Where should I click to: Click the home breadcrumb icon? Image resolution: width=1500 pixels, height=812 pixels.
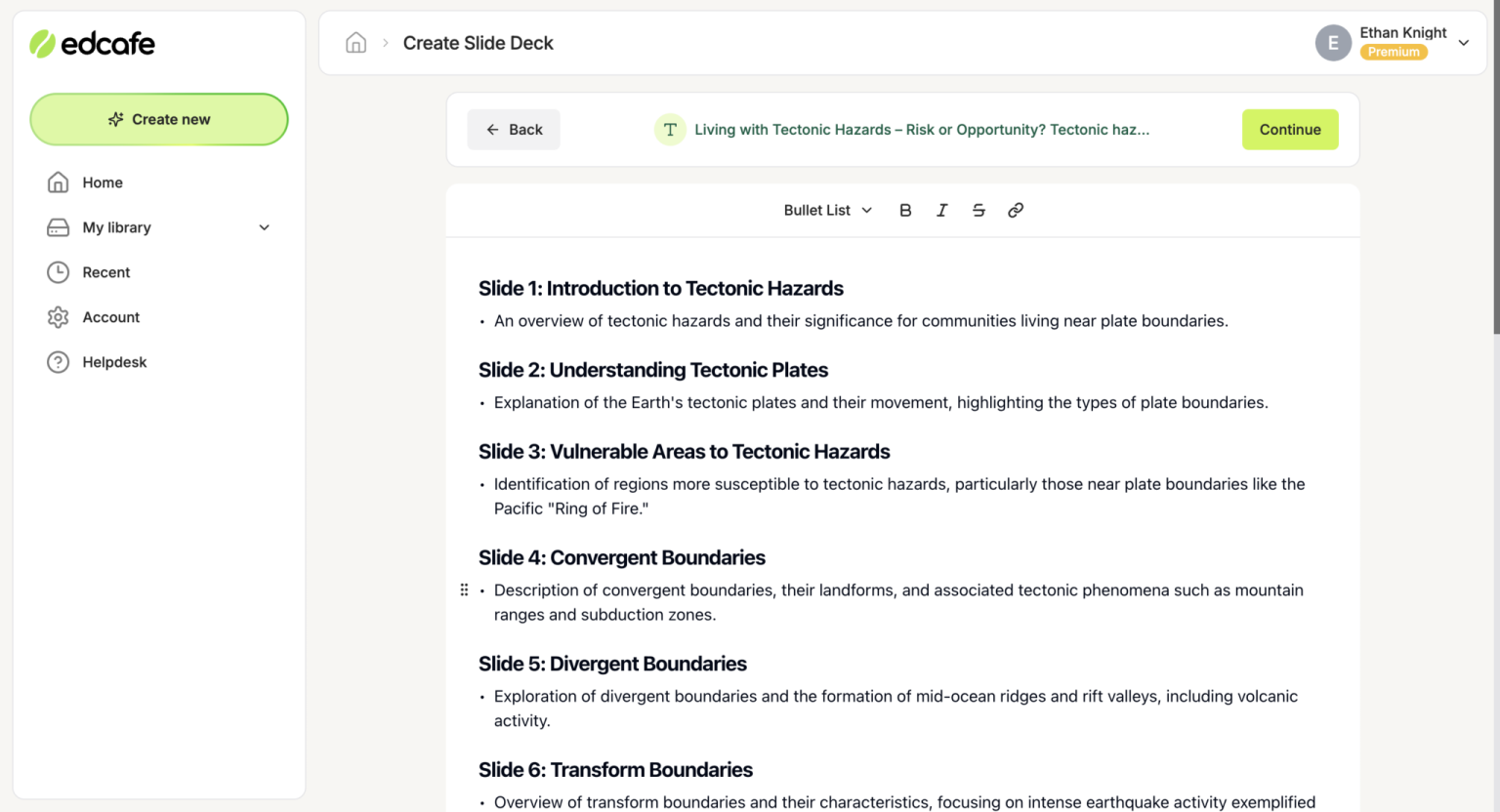click(356, 43)
